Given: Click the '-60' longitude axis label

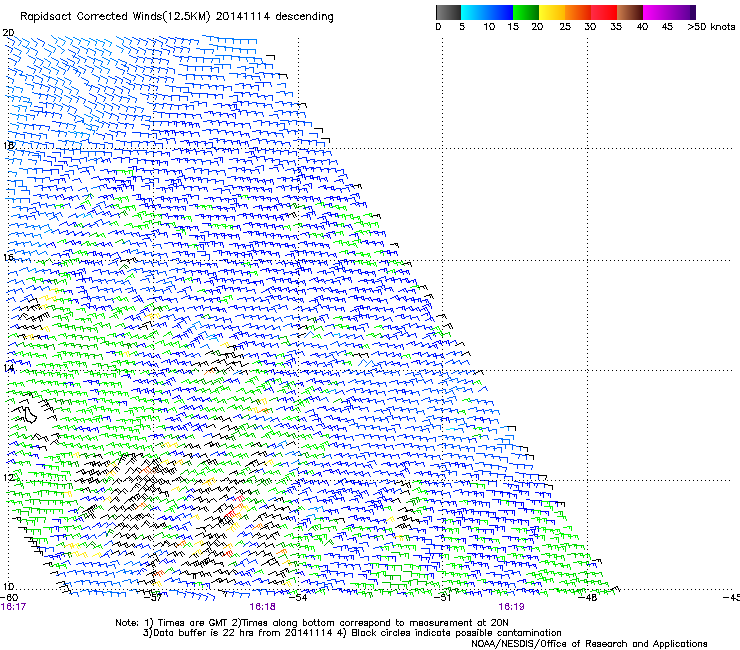Looking at the screenshot, I should point(9,598).
